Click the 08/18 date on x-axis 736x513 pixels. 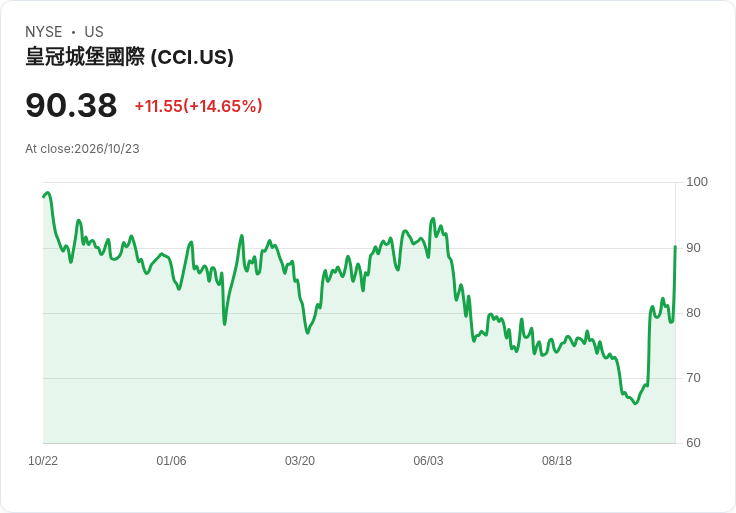557,461
